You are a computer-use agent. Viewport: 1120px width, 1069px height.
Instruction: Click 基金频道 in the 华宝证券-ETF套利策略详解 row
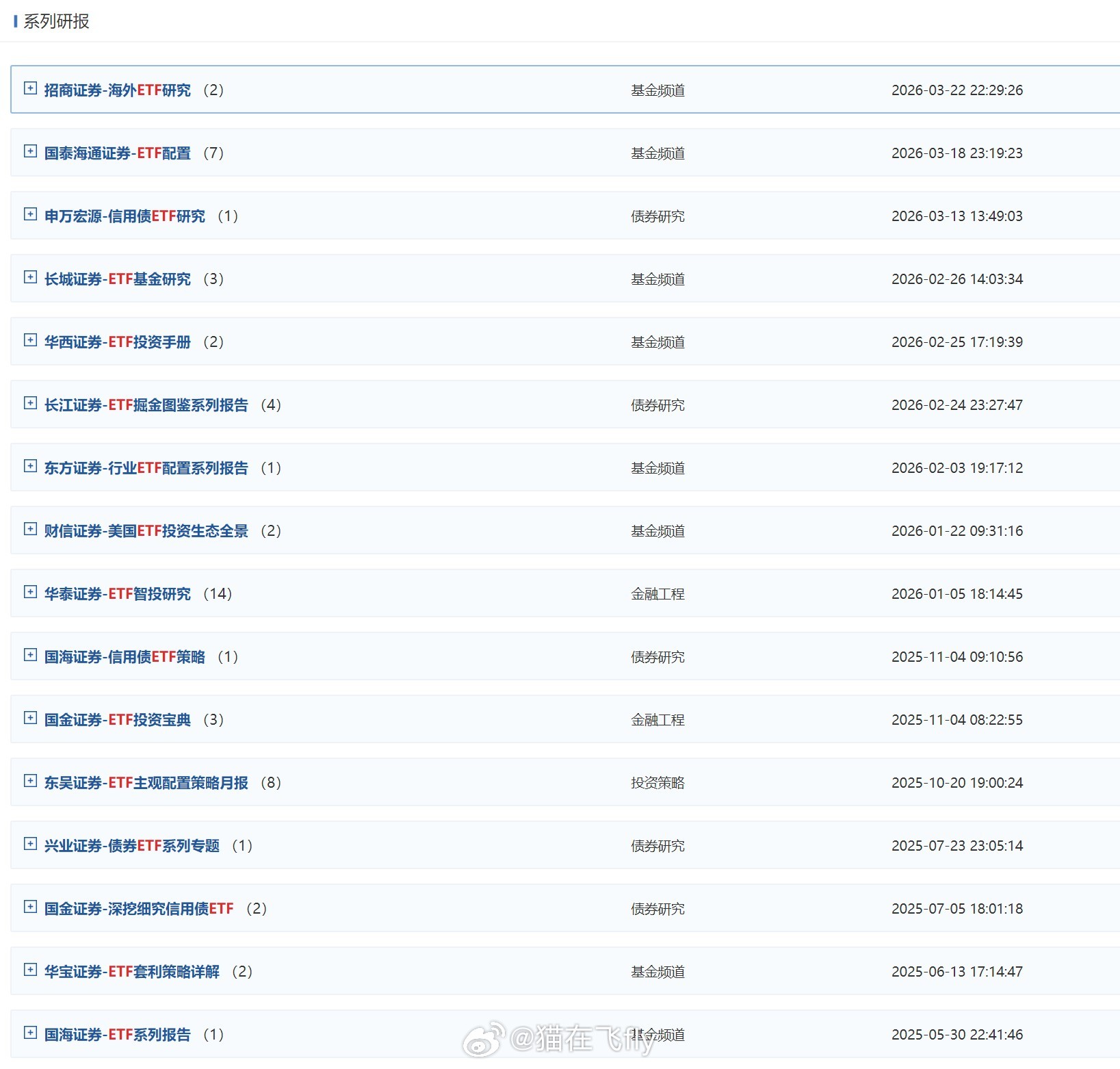(x=657, y=972)
